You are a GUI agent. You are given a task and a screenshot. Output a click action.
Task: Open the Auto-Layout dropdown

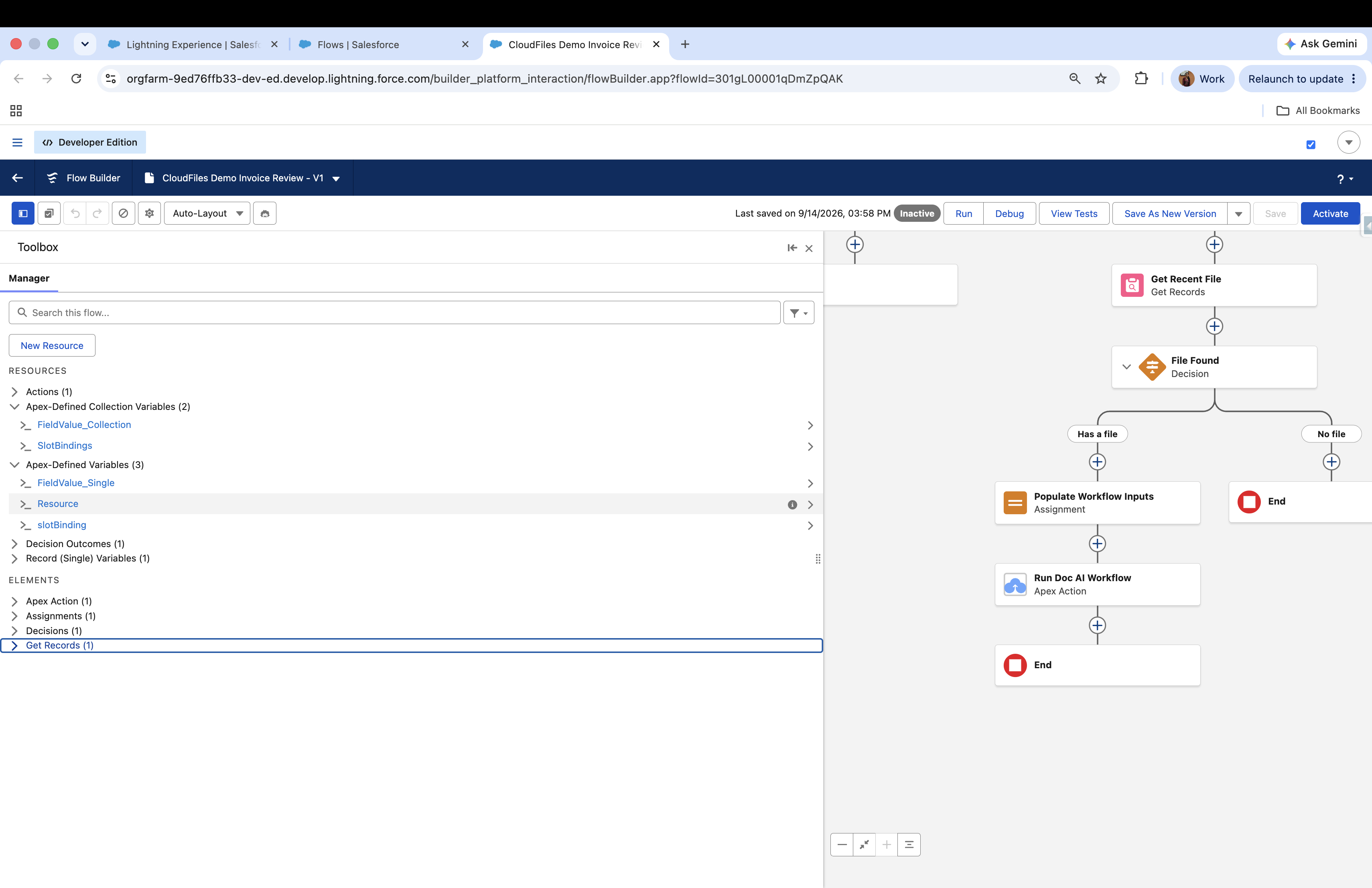coord(207,213)
